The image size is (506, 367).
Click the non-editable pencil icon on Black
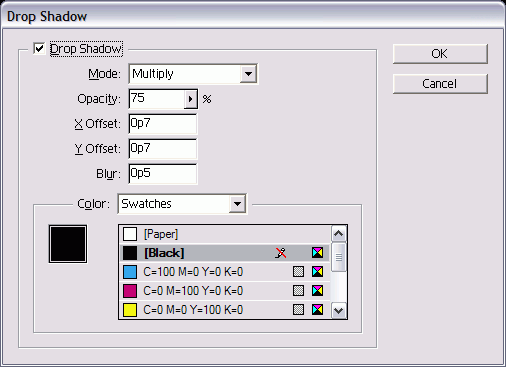click(x=281, y=253)
